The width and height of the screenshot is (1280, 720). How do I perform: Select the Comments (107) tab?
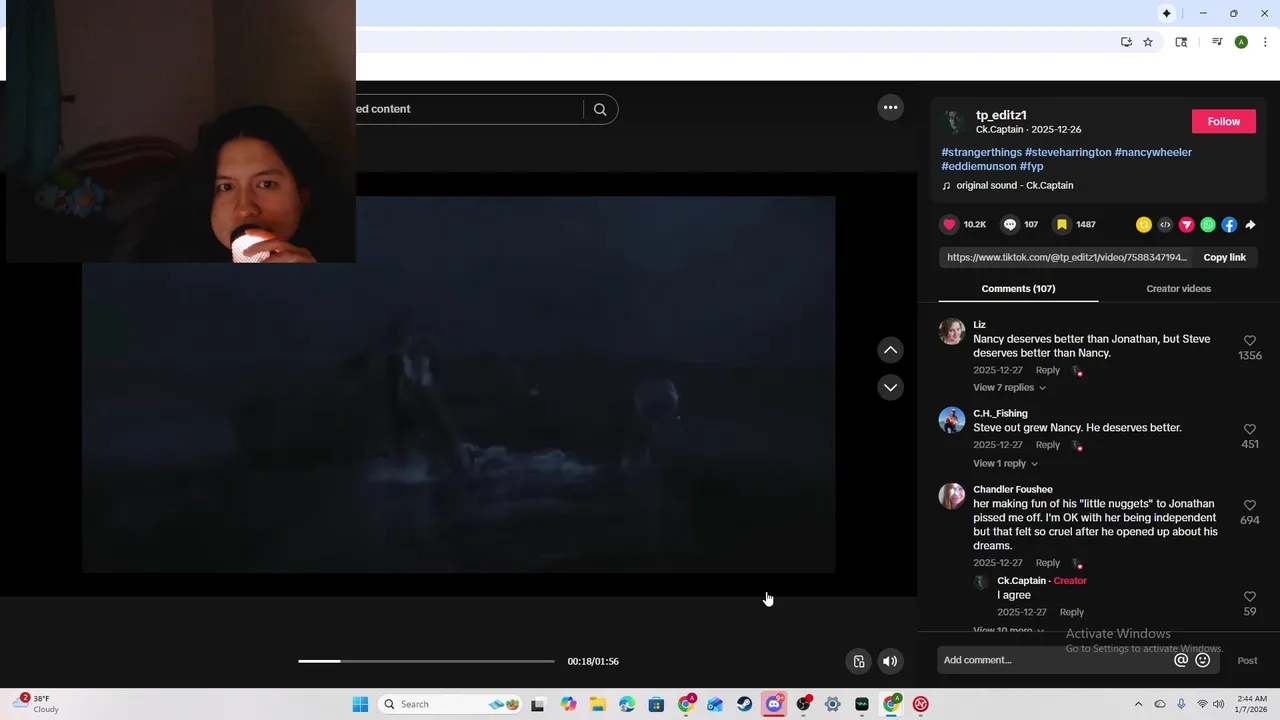tap(1018, 288)
